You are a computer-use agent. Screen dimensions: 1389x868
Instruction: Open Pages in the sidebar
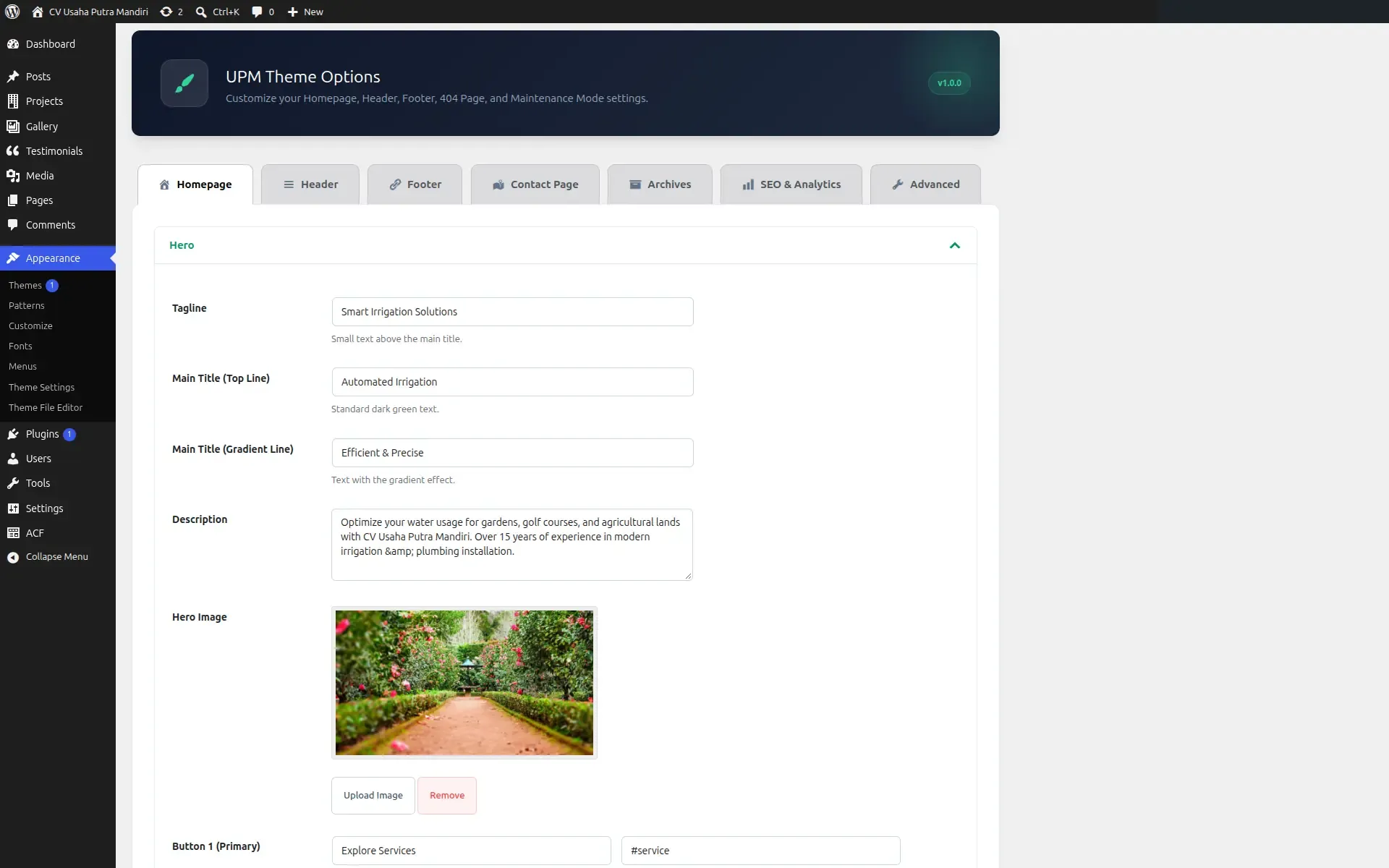click(58, 200)
